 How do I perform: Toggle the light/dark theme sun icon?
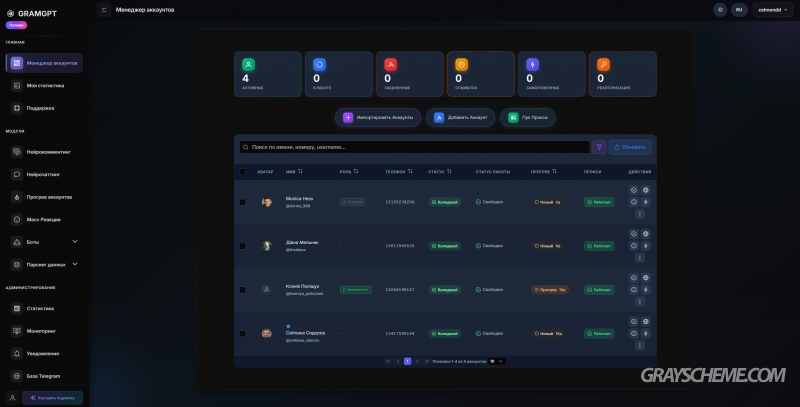click(720, 9)
